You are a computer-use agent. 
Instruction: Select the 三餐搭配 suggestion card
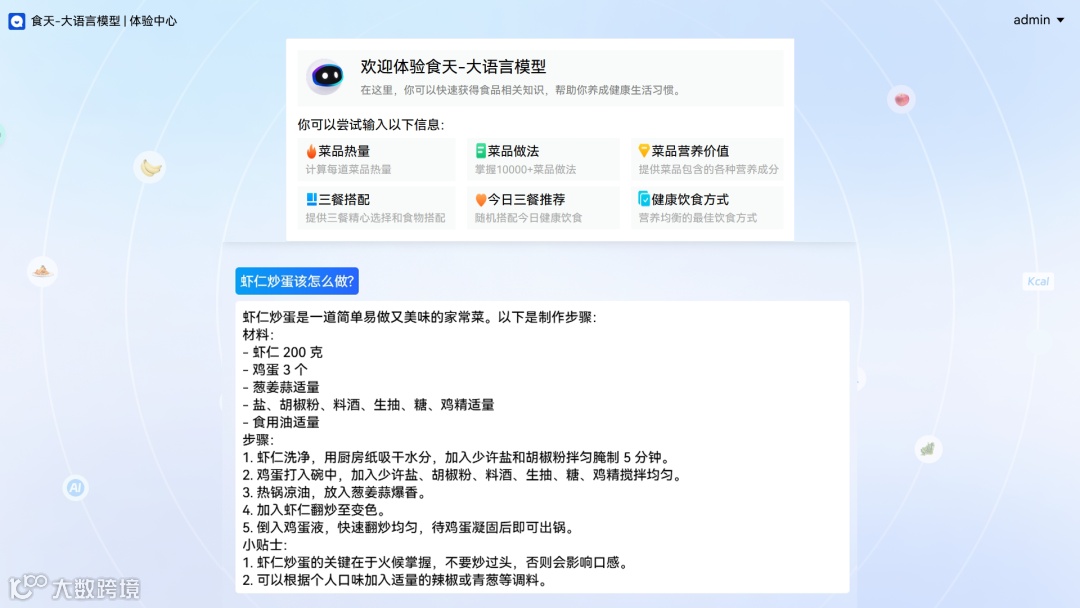tap(376, 207)
